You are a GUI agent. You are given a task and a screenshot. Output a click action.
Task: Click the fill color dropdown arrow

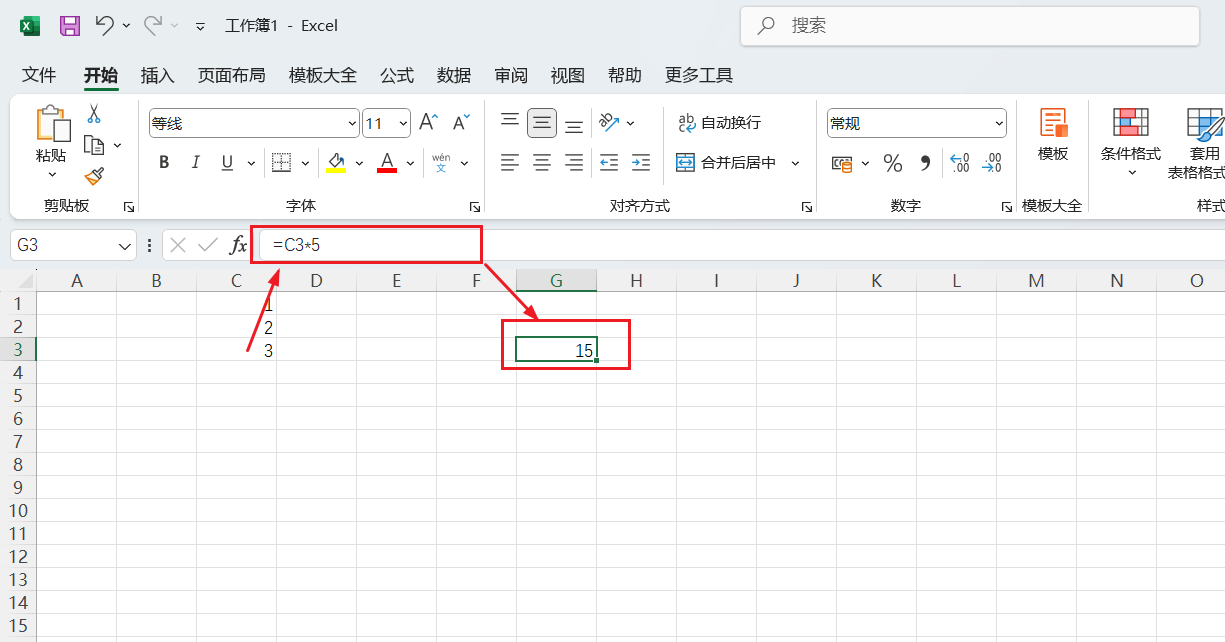pyautogui.click(x=360, y=162)
